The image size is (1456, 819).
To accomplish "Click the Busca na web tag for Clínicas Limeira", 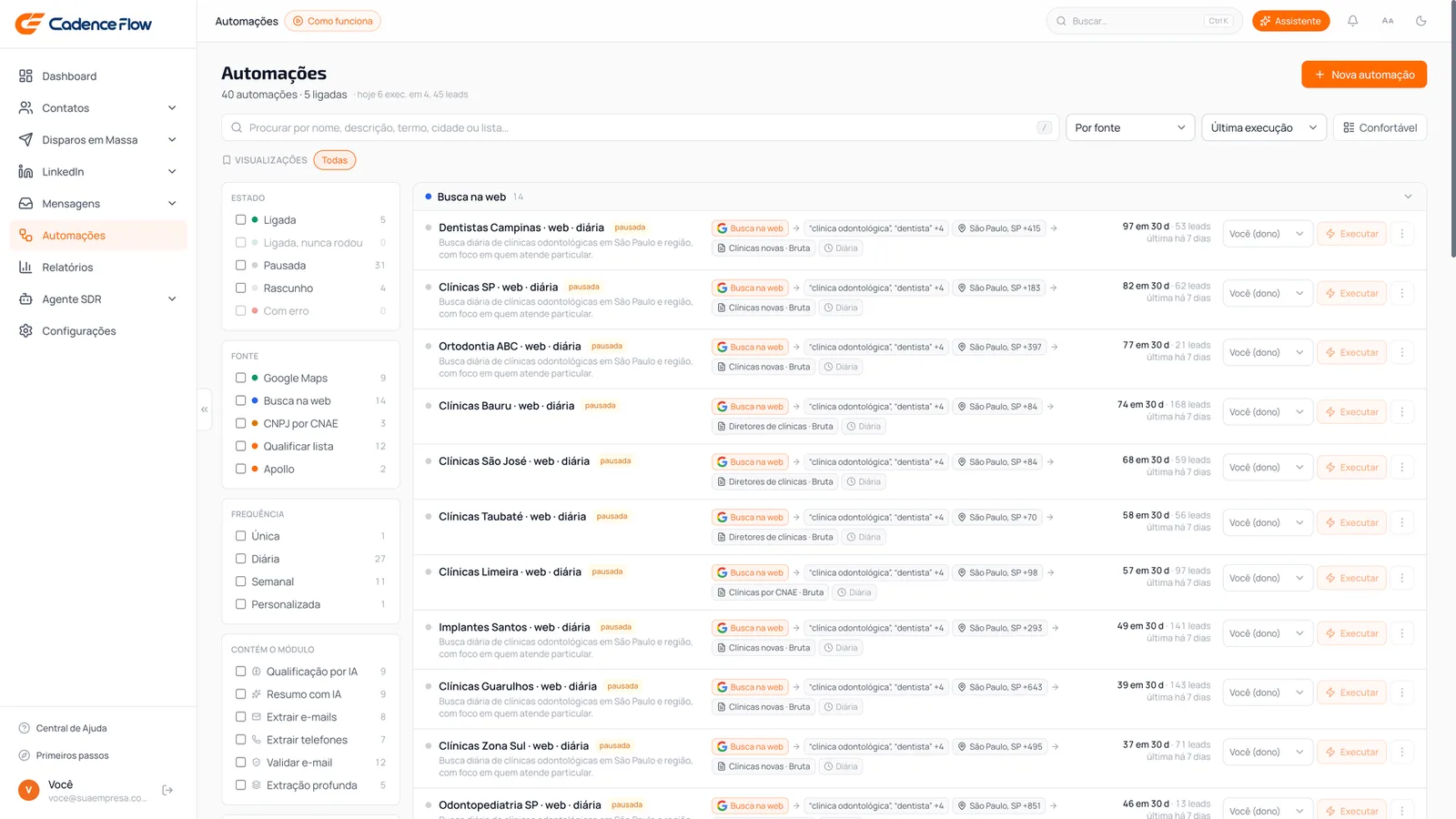I will (750, 572).
